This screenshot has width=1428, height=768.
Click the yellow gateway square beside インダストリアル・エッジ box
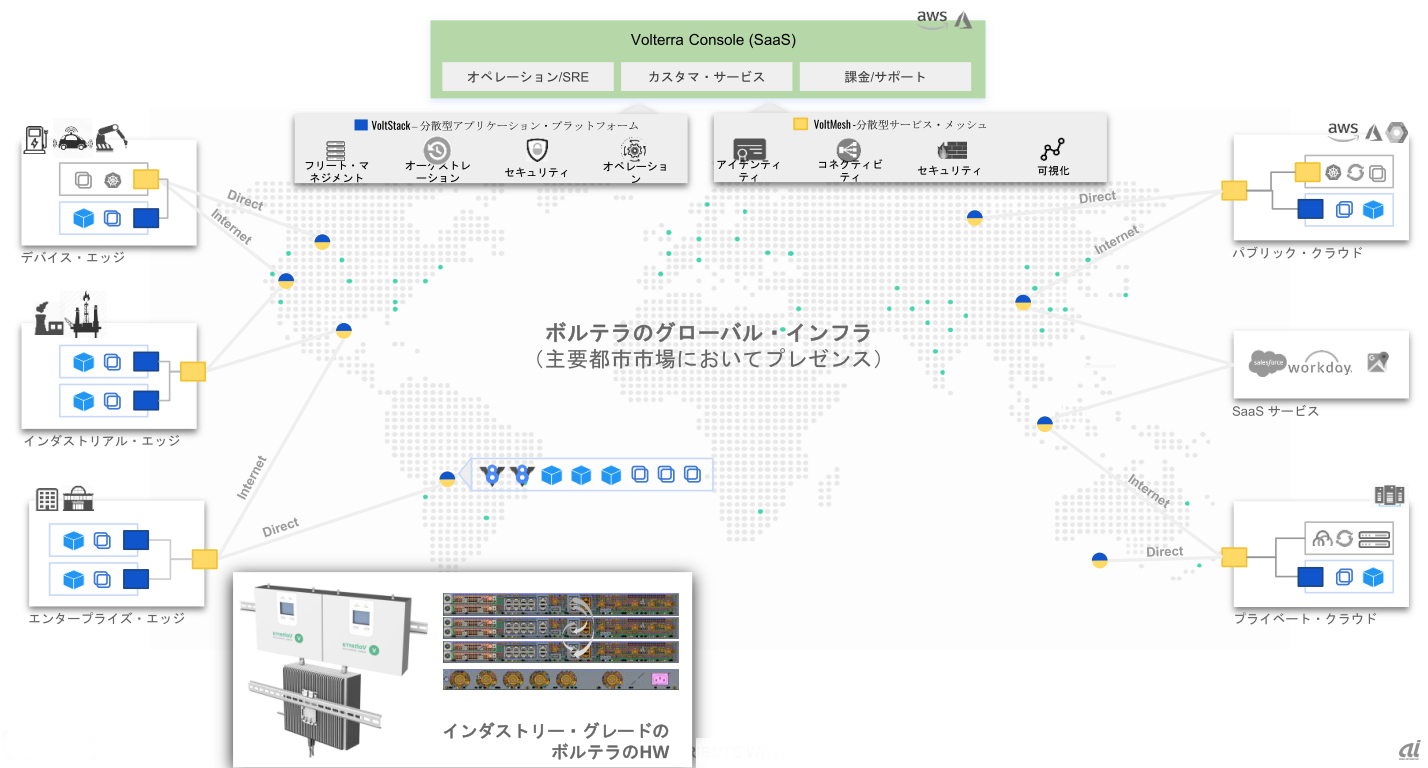pos(192,371)
